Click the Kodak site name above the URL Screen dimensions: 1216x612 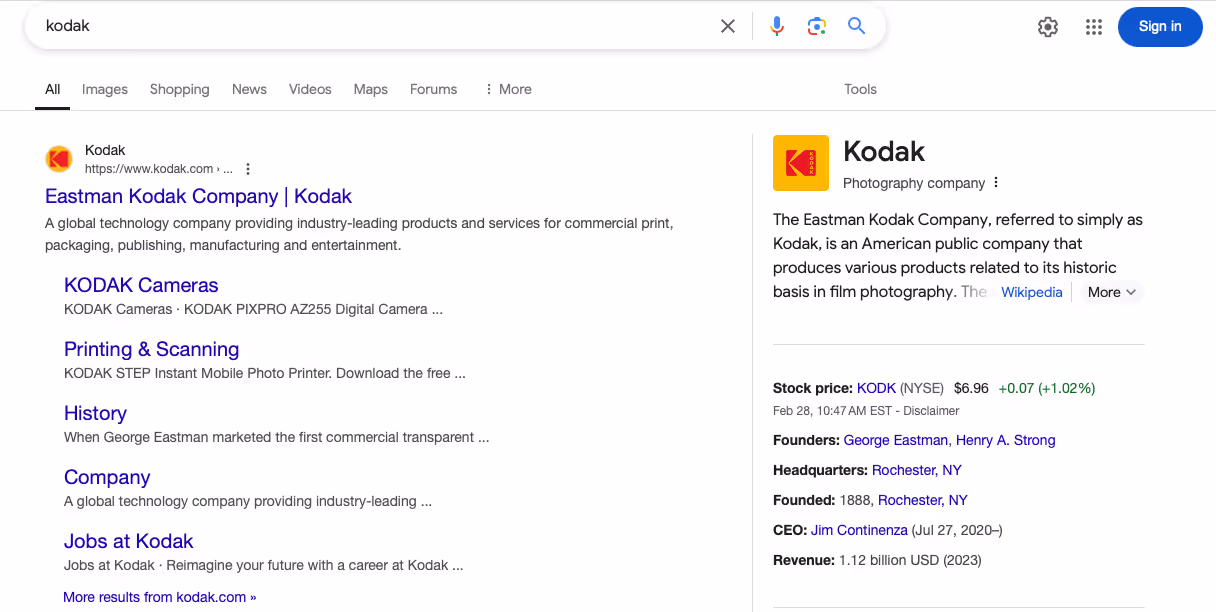click(105, 150)
